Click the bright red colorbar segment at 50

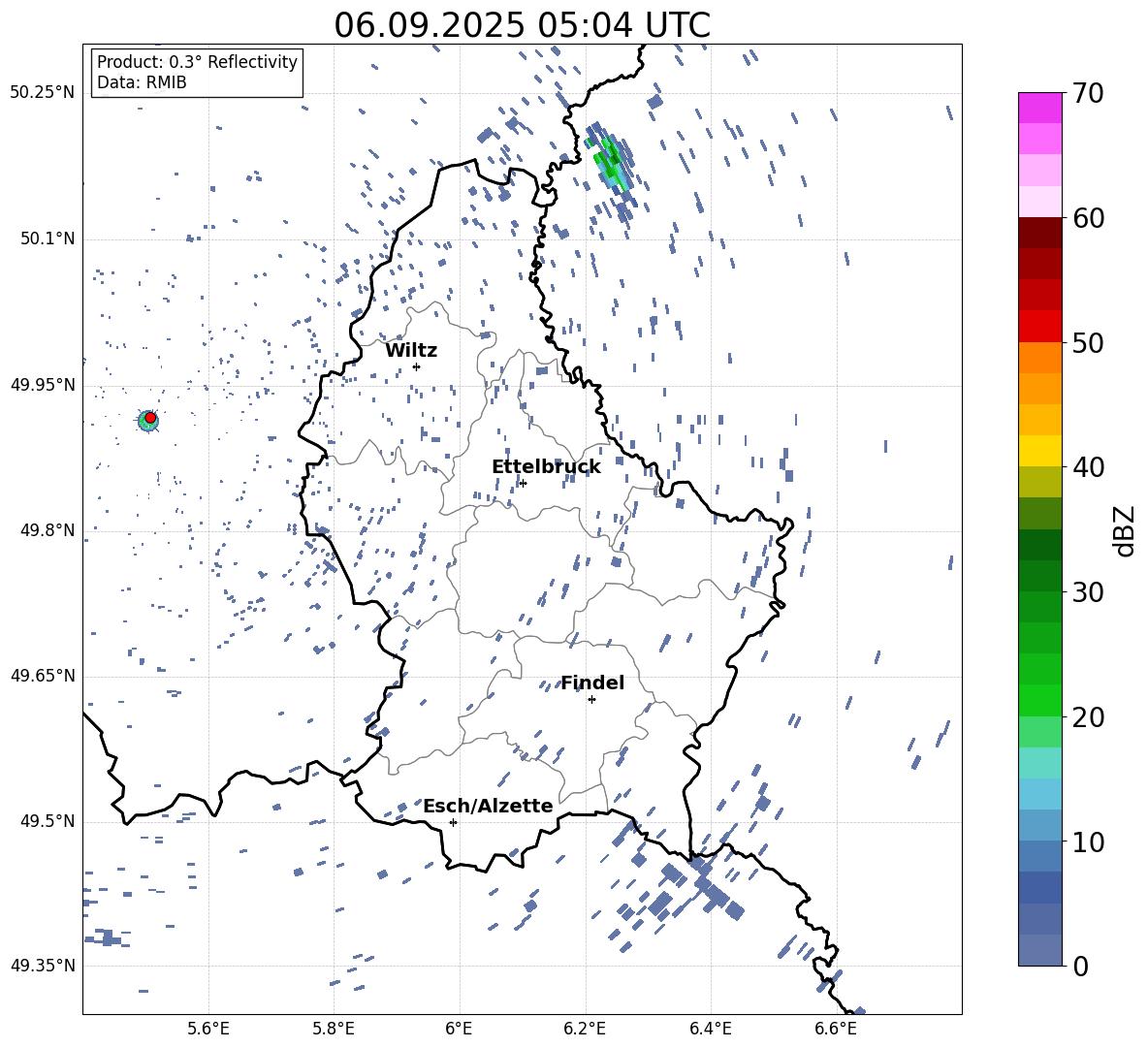1039,327
